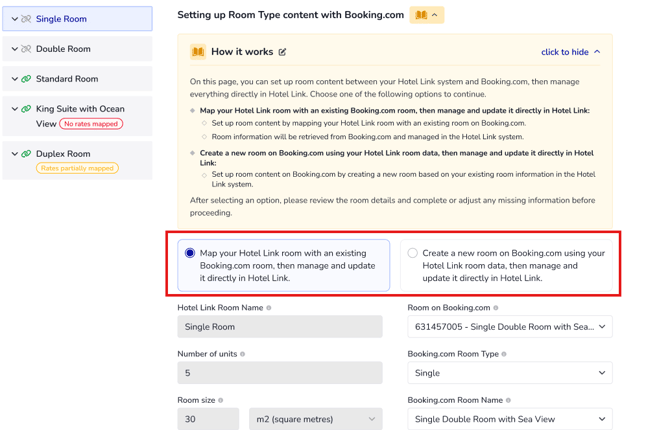This screenshot has height=430, width=670.
Task: Open the Booking.com Room Name dropdown
Action: tap(509, 419)
